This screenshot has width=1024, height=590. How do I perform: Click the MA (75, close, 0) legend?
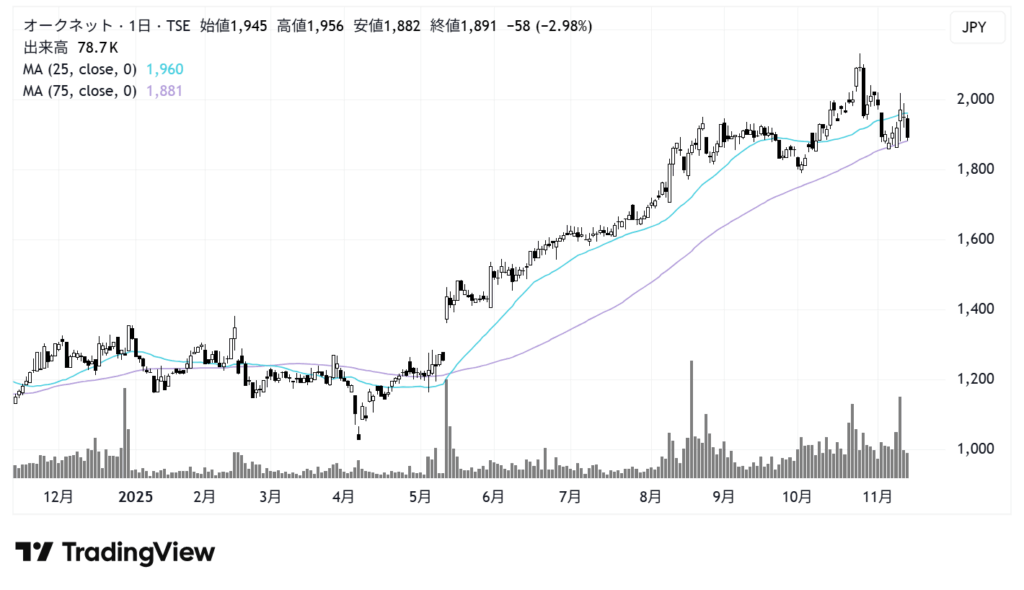pos(80,91)
